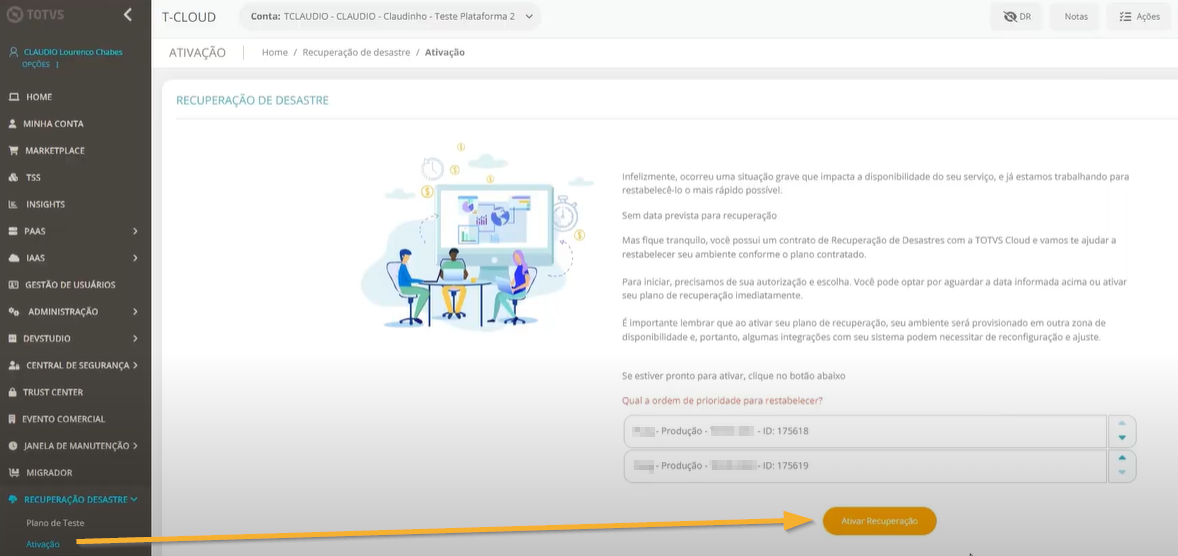This screenshot has height=556, width=1178.
Task: Click the ADMINISTRAÇÃO gears icon
Action: (14, 312)
